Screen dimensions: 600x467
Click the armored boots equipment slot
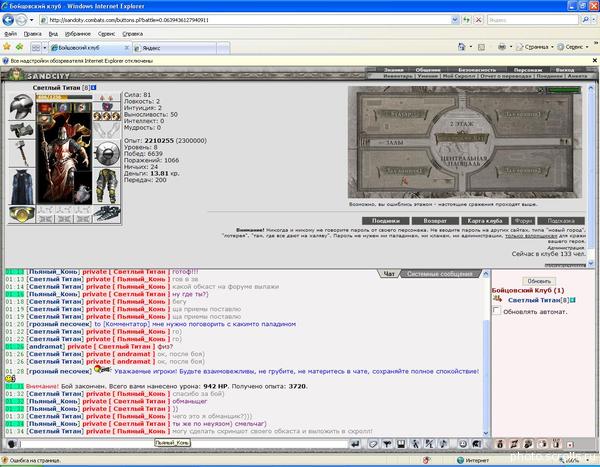[108, 213]
